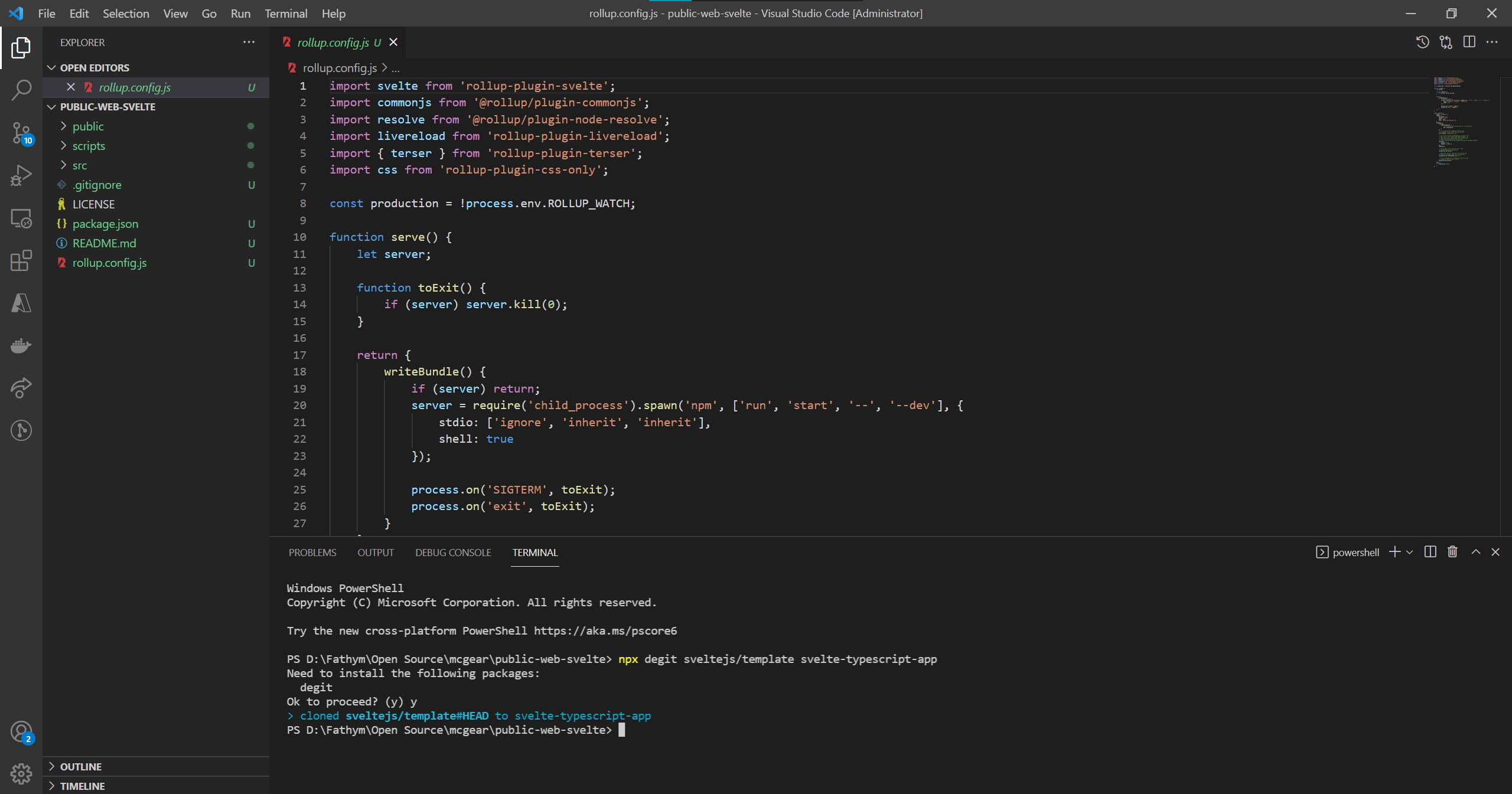Switch to the OUTPUT panel tab
The width and height of the screenshot is (1512, 794).
click(x=376, y=553)
